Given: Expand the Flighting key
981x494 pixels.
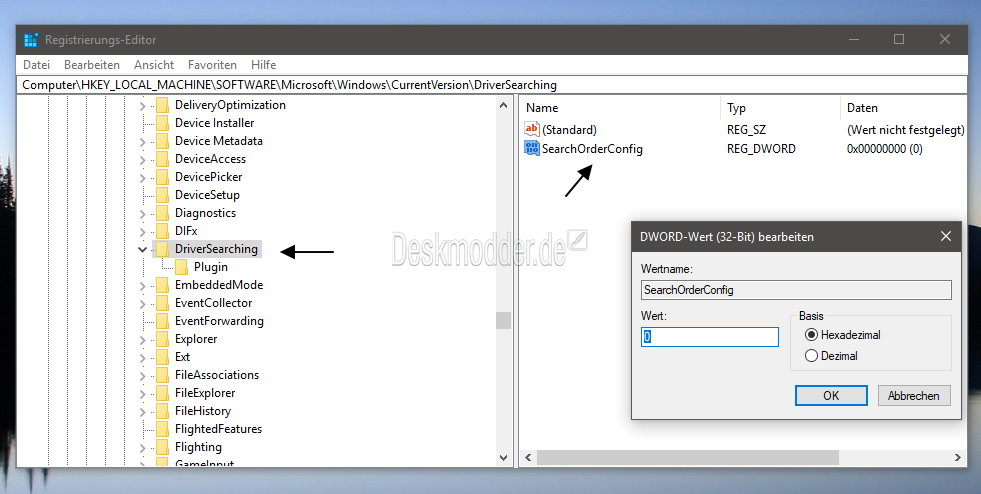Looking at the screenshot, I should pos(143,448).
